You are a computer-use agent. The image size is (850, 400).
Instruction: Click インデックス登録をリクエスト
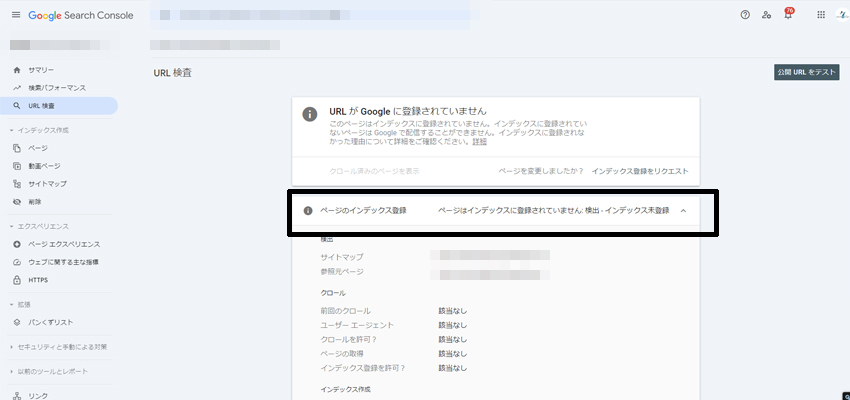point(640,171)
